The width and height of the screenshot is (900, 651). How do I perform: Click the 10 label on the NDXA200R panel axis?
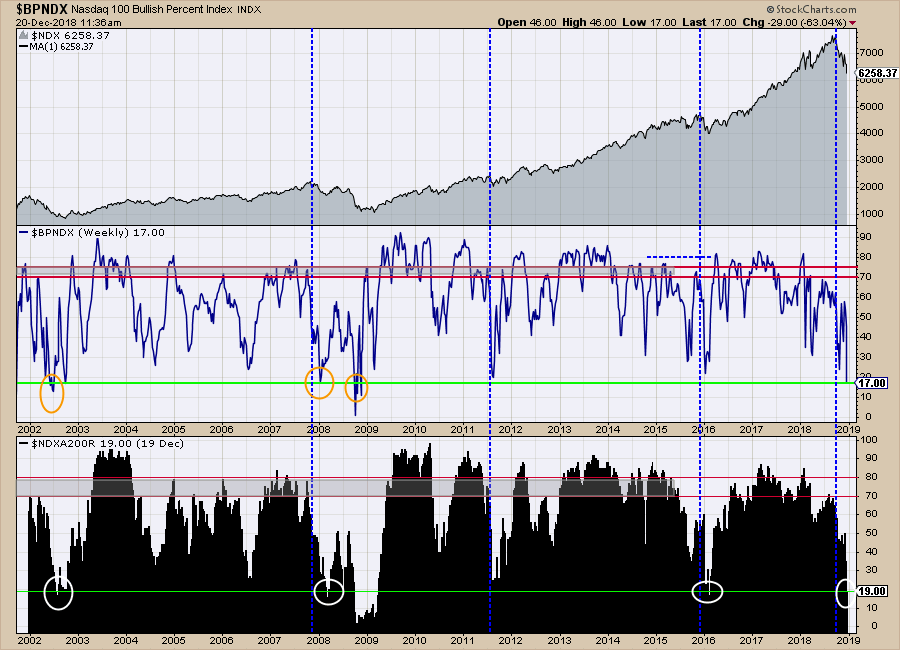[x=871, y=608]
